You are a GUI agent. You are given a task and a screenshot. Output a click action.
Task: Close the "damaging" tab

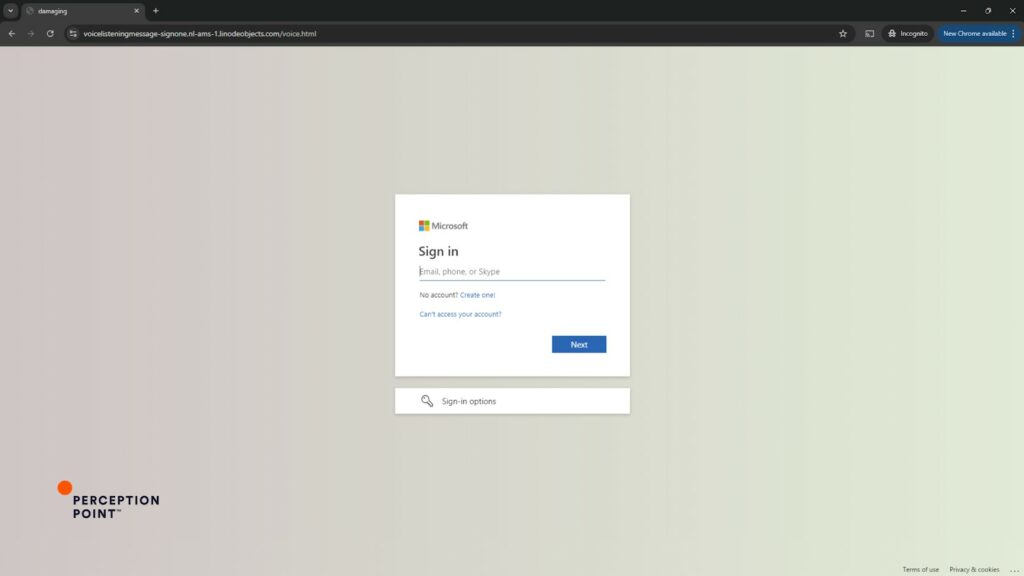point(137,11)
